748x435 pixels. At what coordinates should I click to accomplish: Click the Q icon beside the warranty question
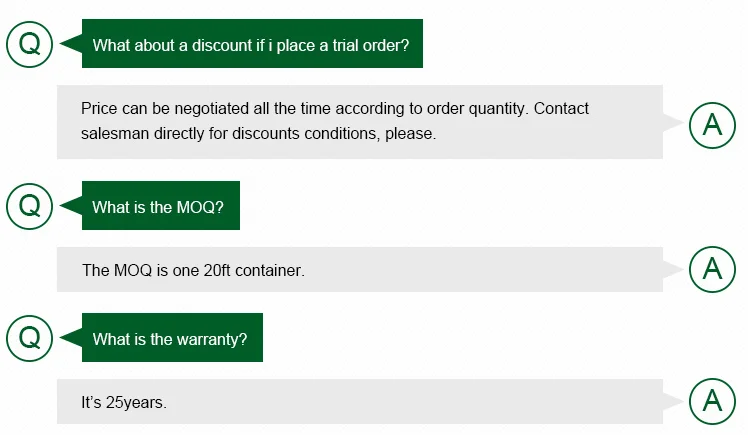click(x=30, y=338)
